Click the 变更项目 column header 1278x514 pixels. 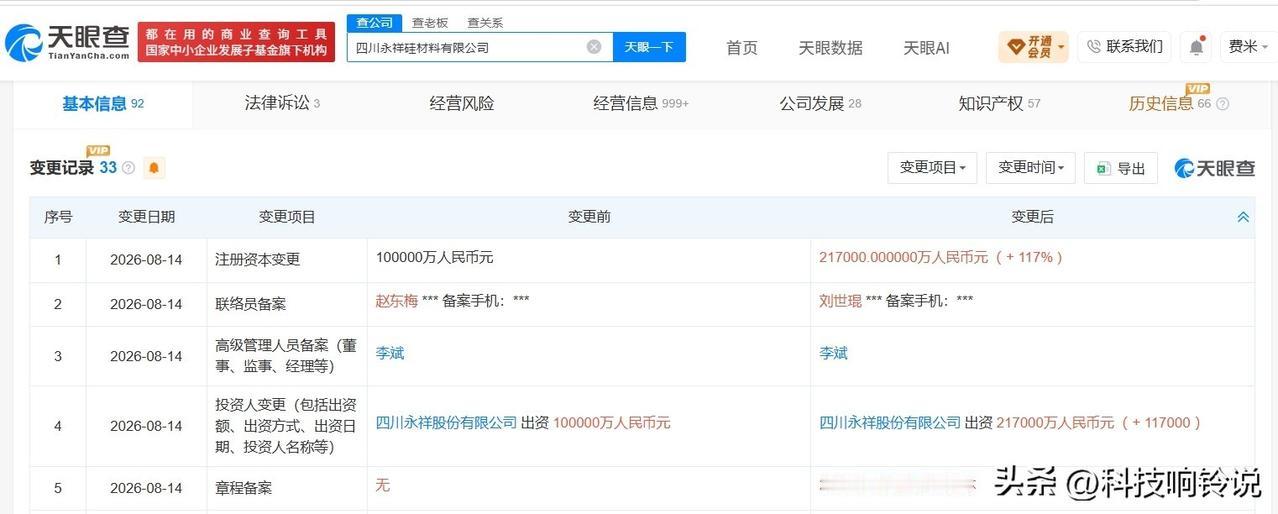287,217
